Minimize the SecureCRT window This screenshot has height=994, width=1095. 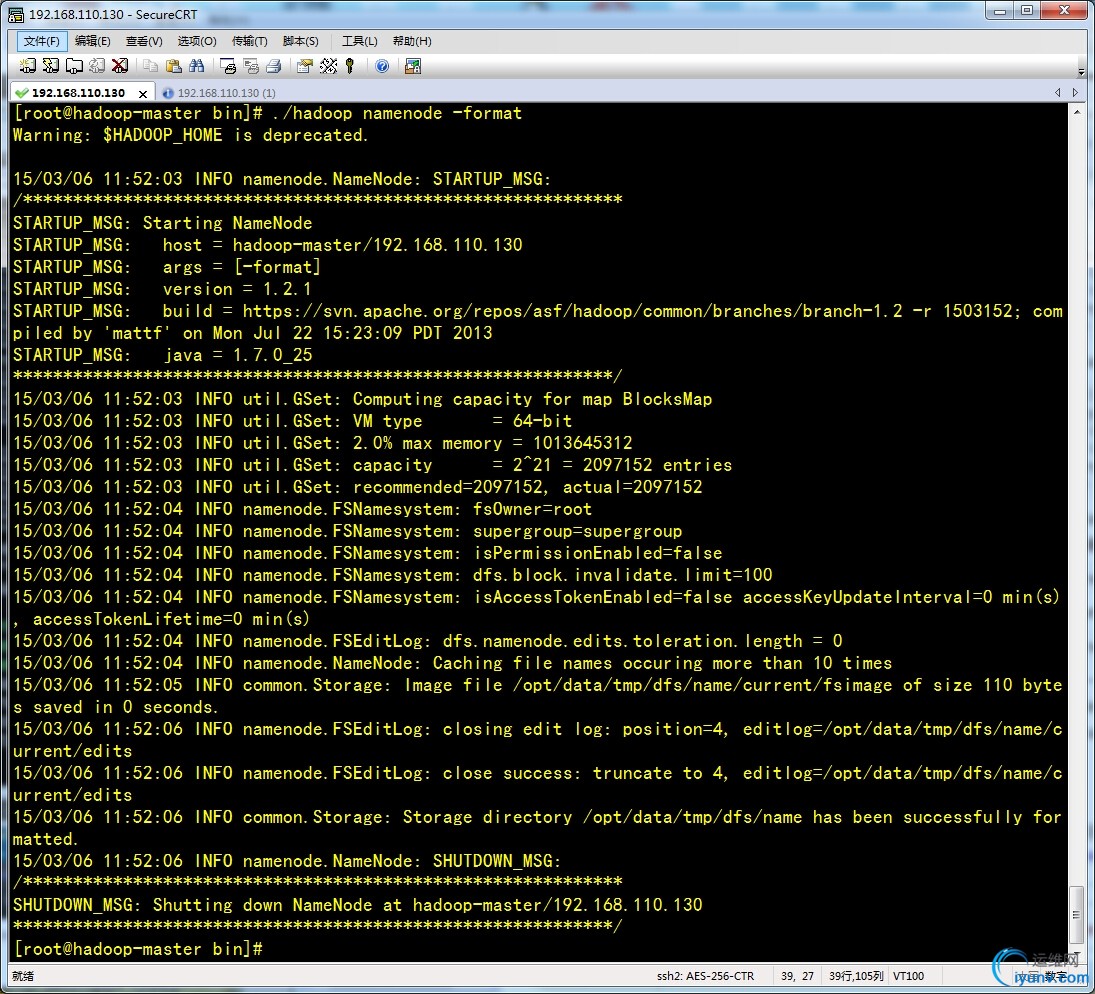(x=1000, y=10)
